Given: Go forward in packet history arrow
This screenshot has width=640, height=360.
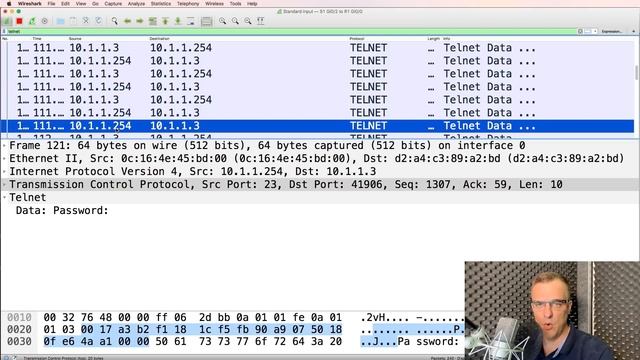Looking at the screenshot, I should (x=140, y=21).
